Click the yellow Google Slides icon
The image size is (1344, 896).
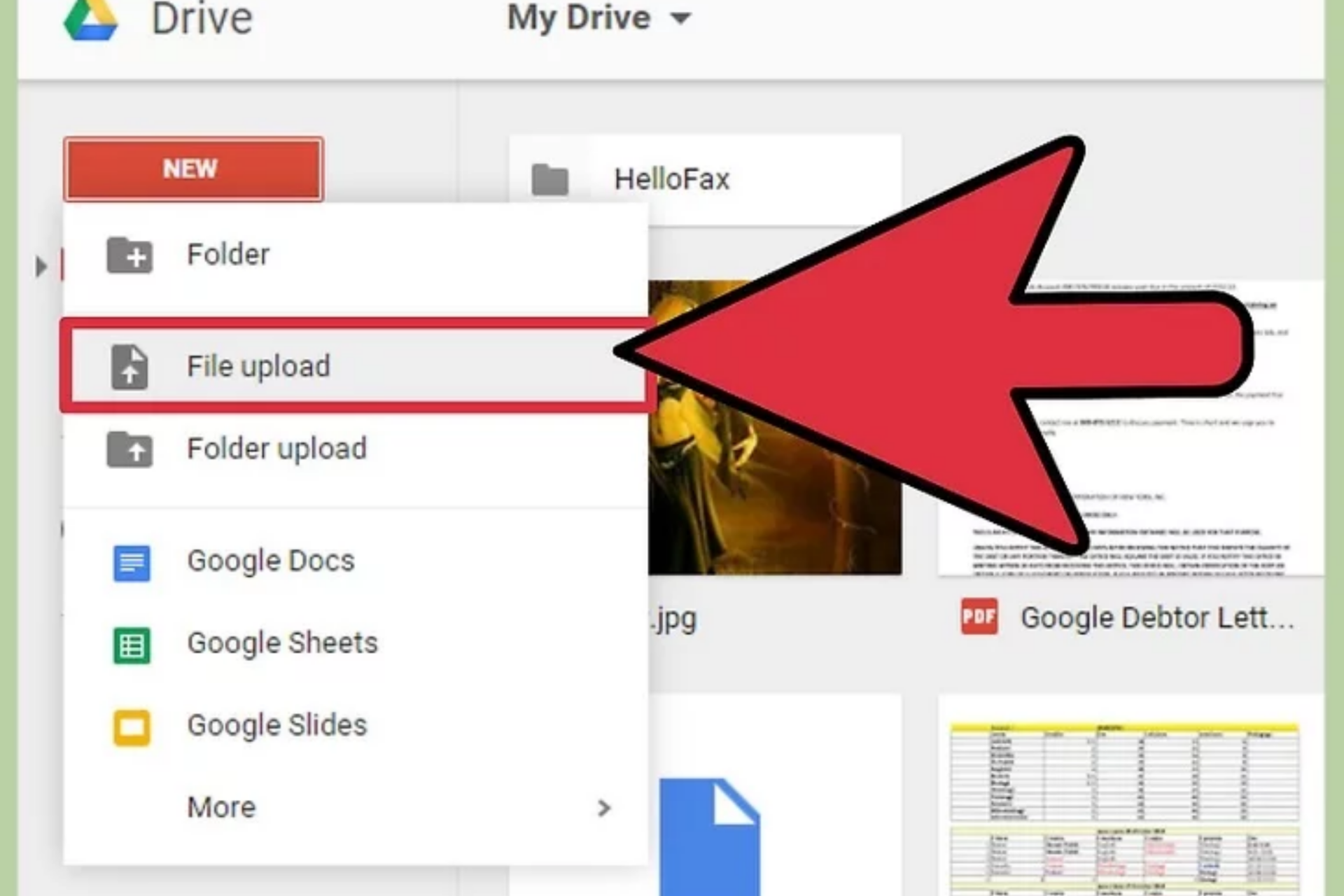click(132, 727)
